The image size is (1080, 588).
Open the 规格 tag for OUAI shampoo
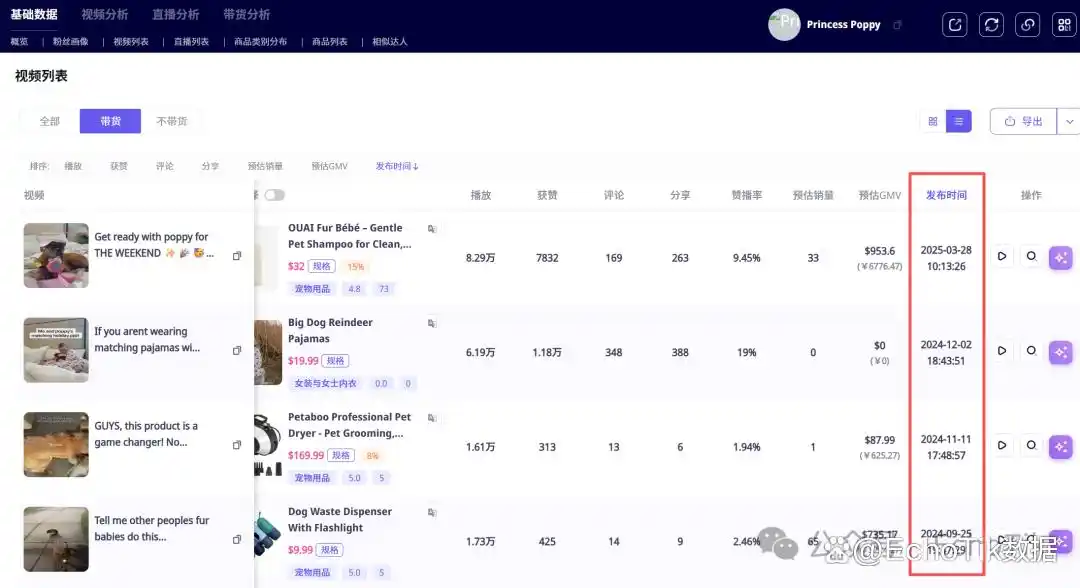pyautogui.click(x=321, y=267)
